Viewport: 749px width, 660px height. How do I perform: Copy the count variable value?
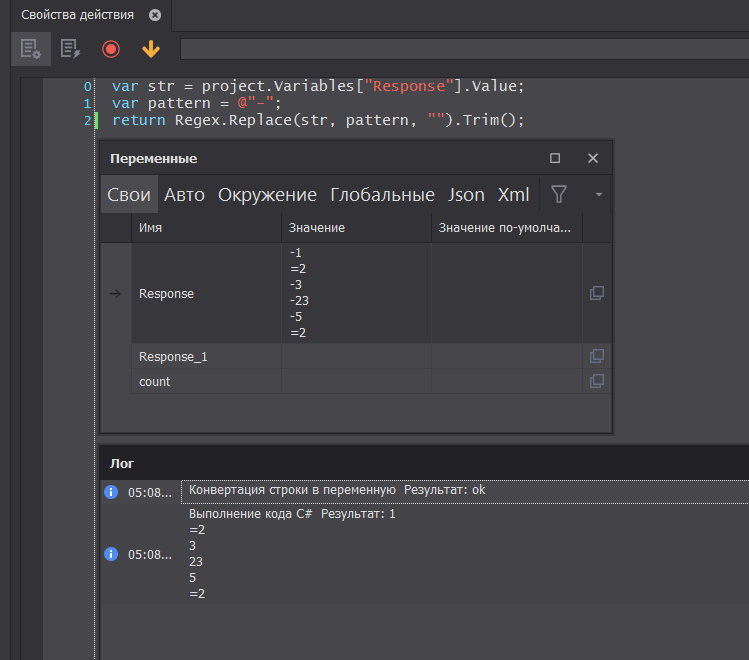tap(596, 381)
